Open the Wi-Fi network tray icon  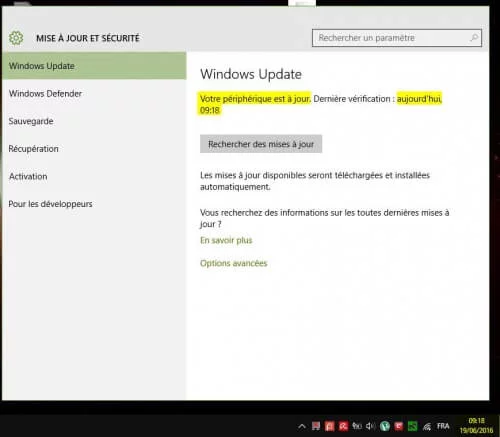coord(427,426)
